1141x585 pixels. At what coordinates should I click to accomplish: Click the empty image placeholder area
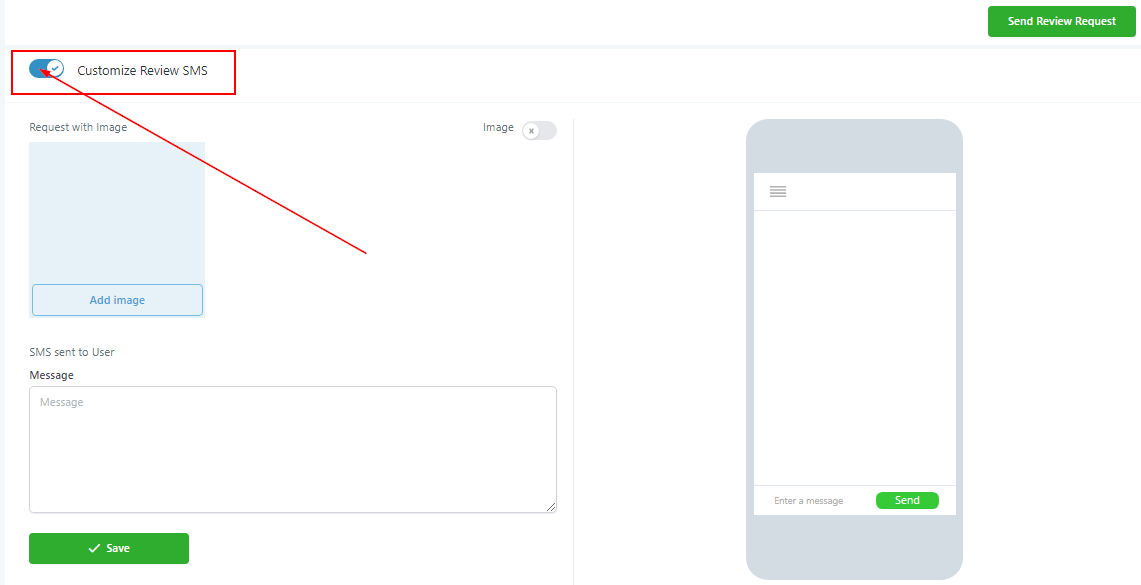[x=117, y=212]
